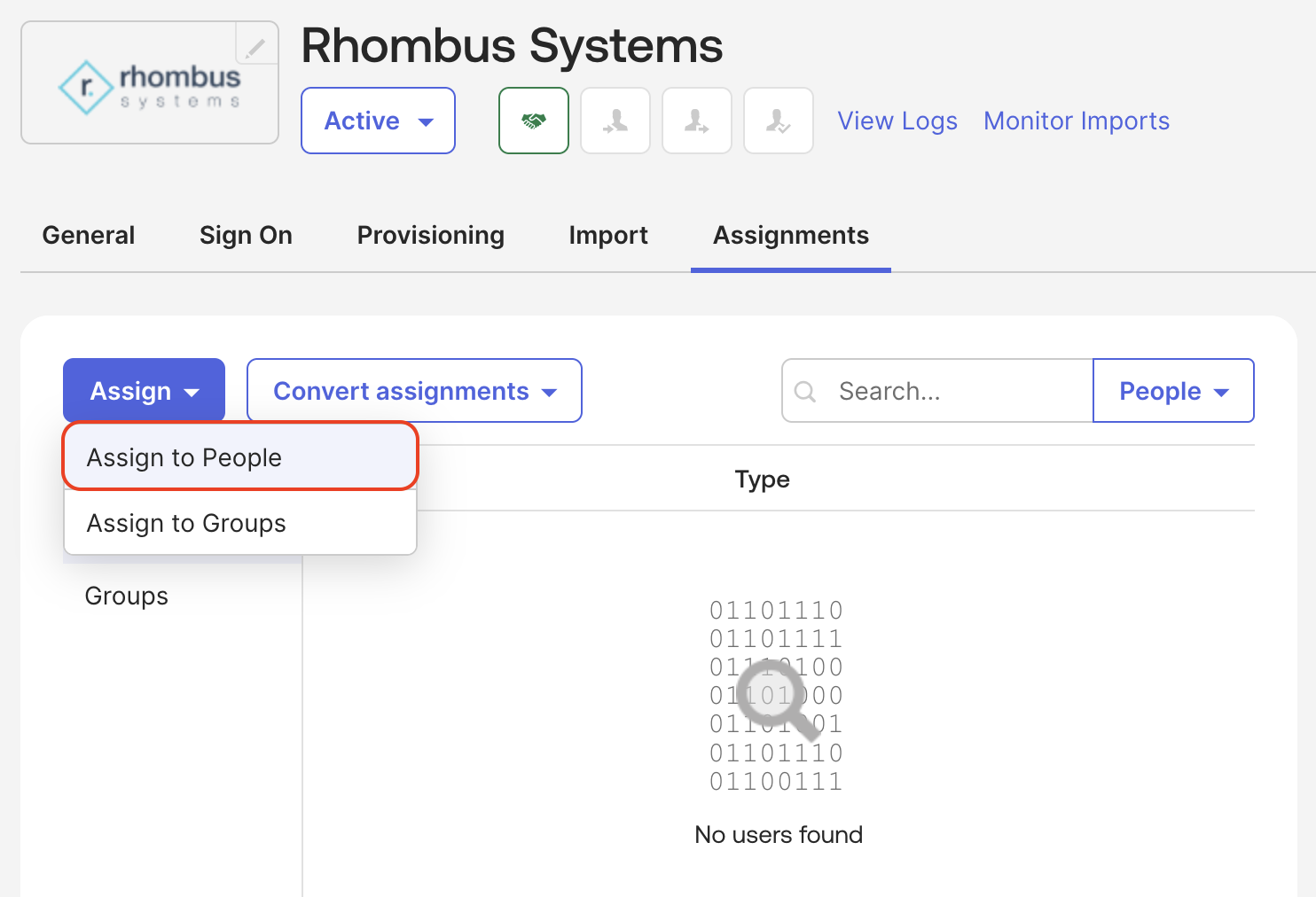Click the user icon with outgoing arrow

(x=697, y=121)
